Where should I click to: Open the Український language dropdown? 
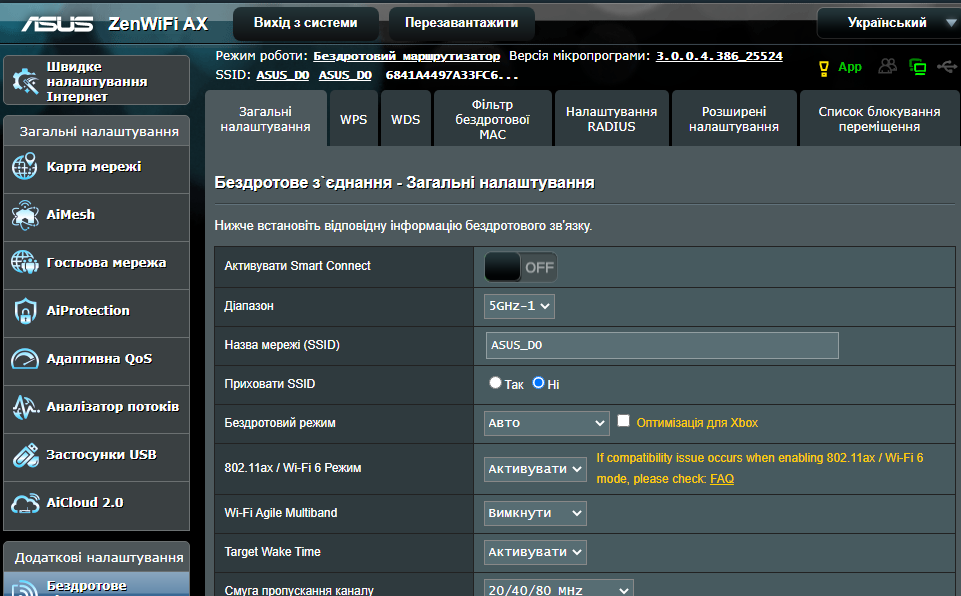888,23
